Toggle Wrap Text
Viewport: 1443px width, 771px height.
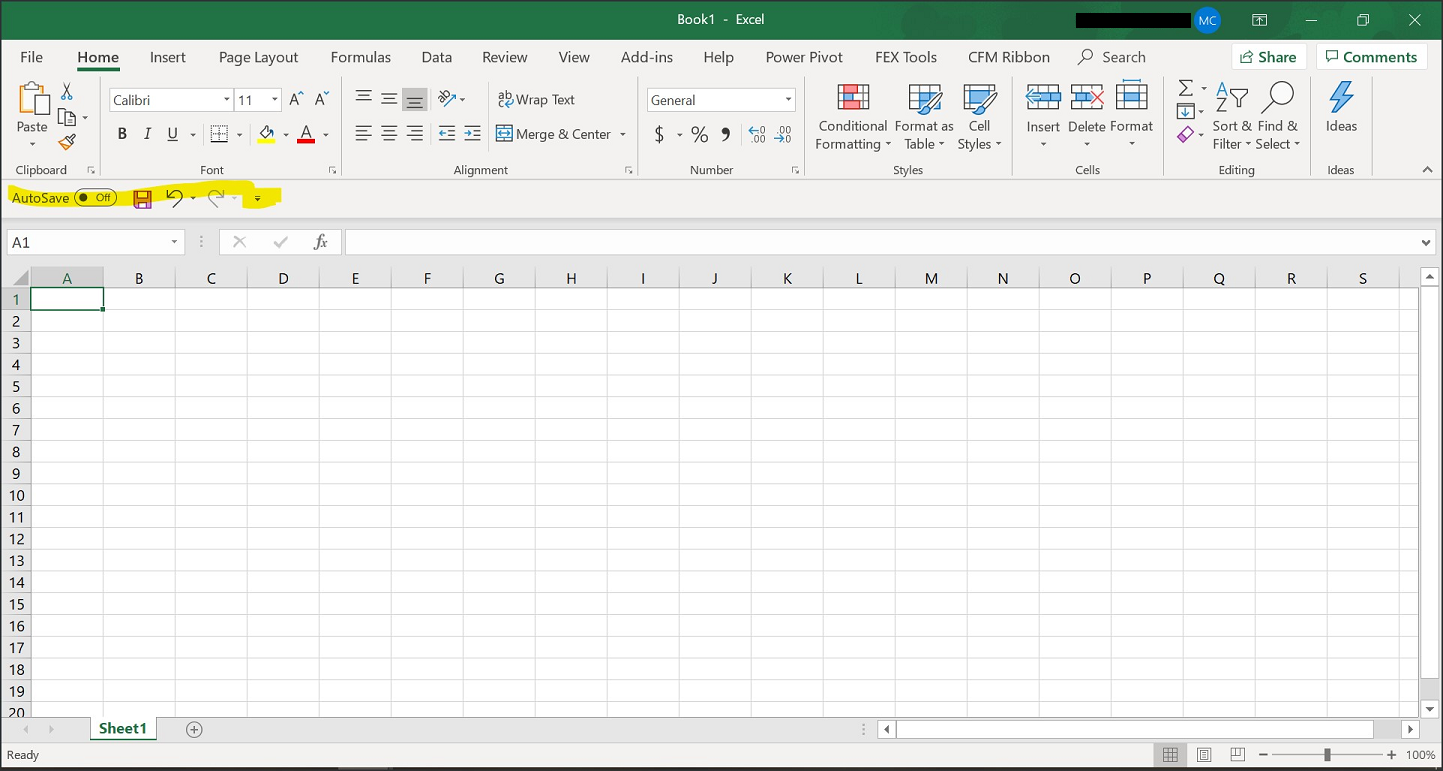coord(536,99)
